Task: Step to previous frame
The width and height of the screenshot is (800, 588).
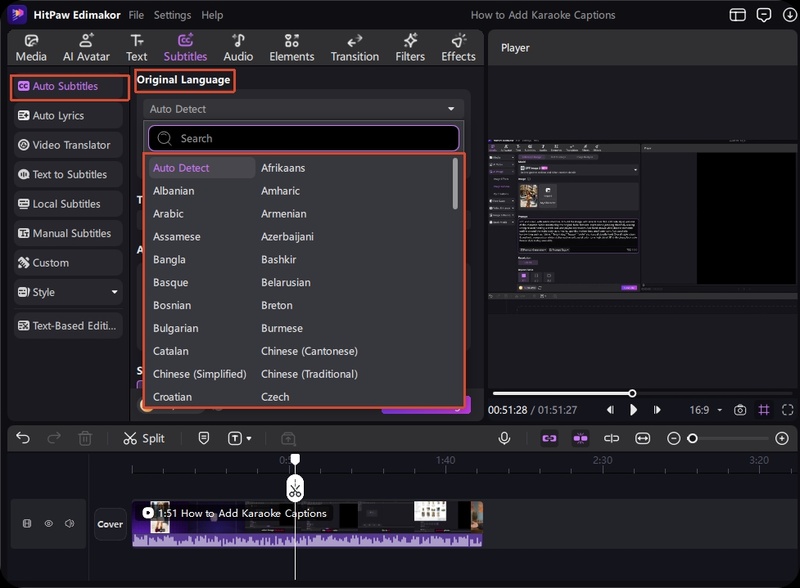Action: pos(610,410)
